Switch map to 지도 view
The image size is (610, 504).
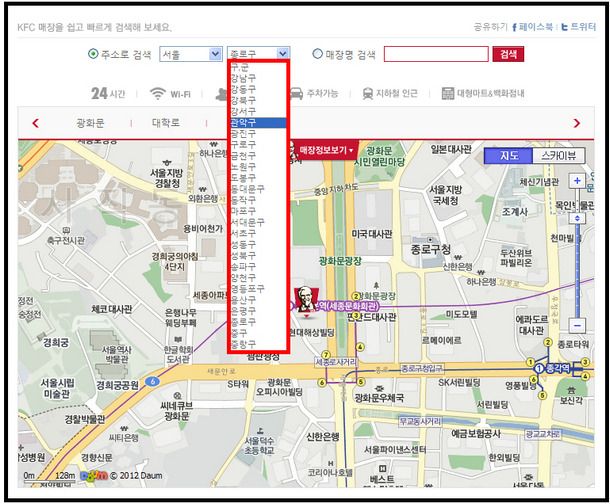click(x=508, y=156)
